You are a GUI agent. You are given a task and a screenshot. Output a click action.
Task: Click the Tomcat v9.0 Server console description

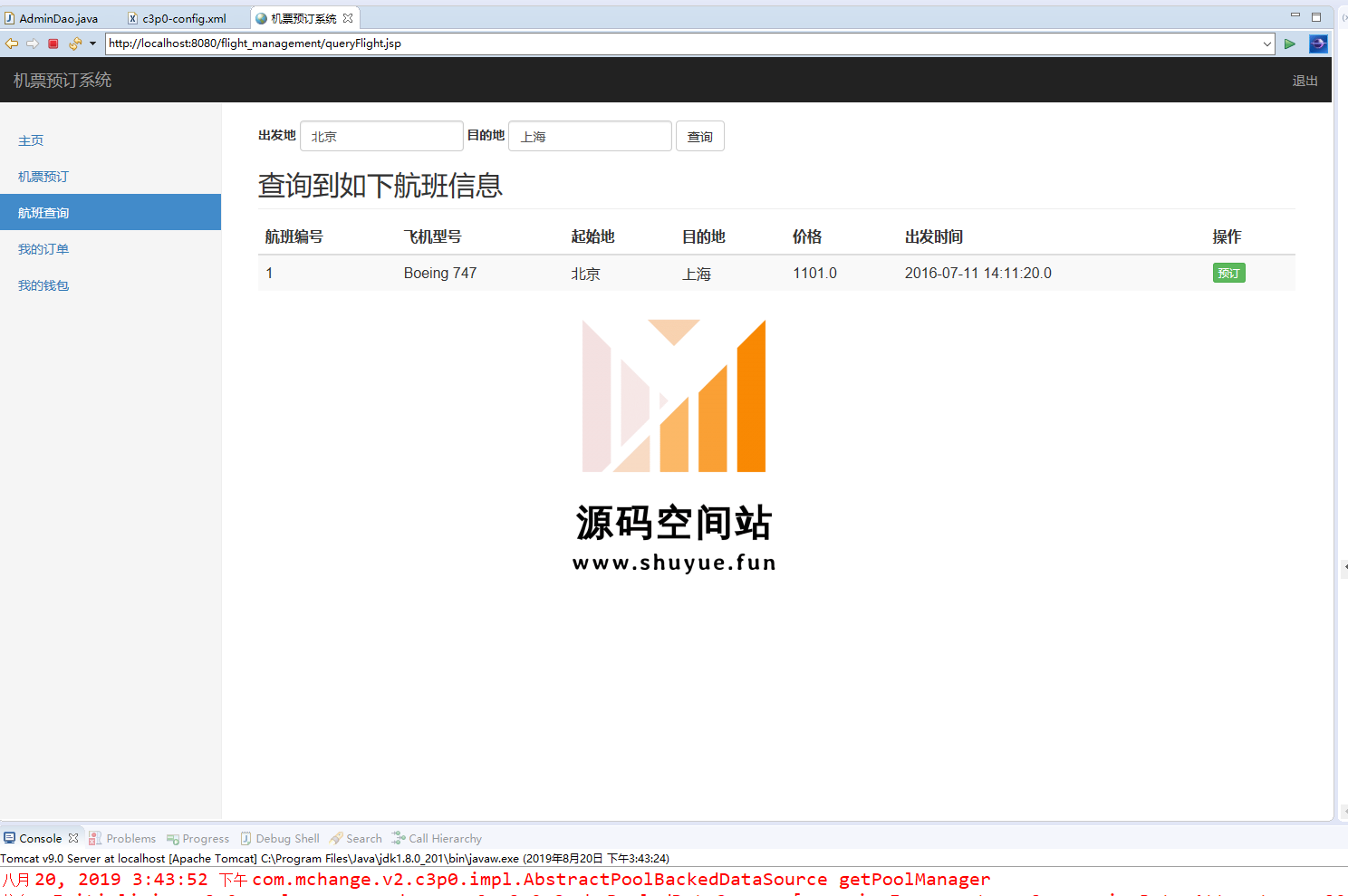335,858
